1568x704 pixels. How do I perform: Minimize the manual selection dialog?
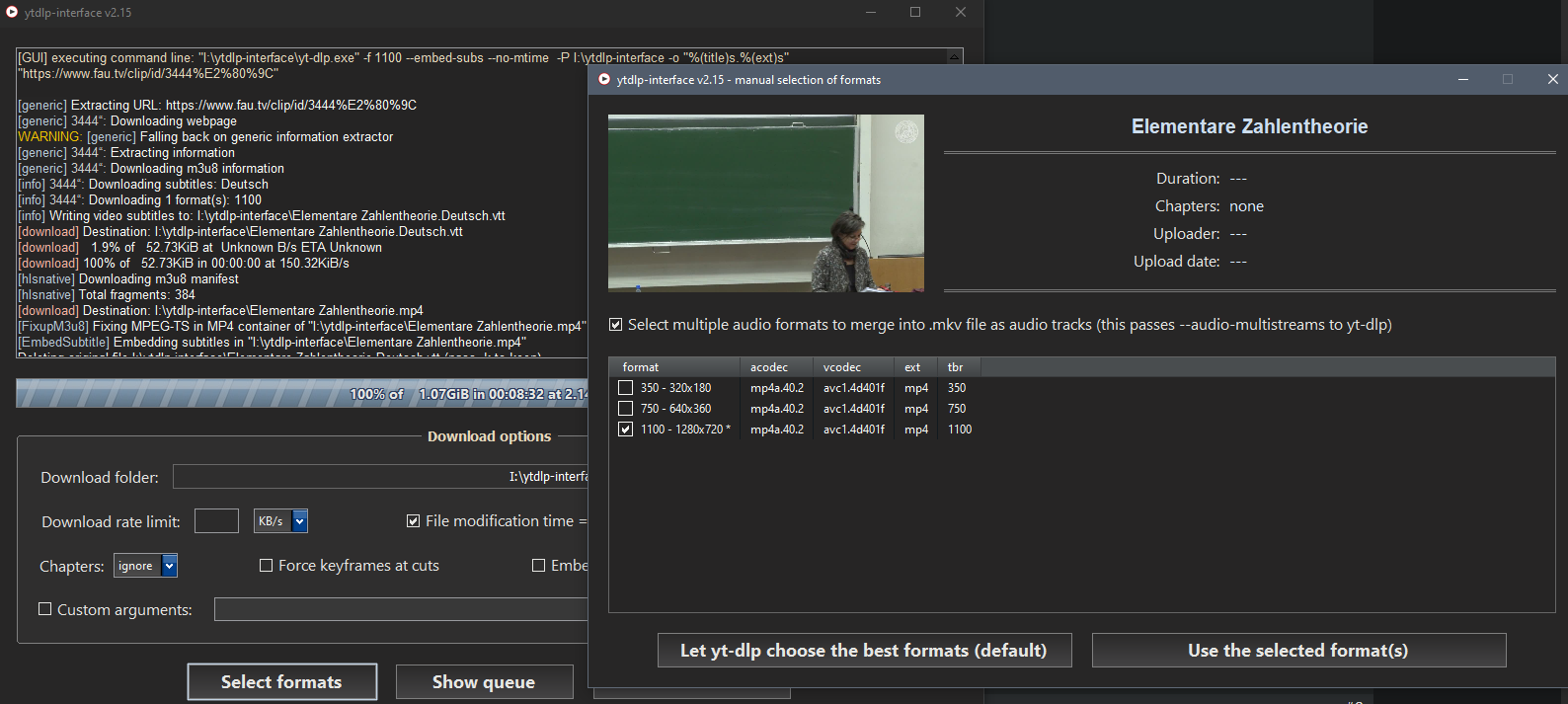point(1463,79)
